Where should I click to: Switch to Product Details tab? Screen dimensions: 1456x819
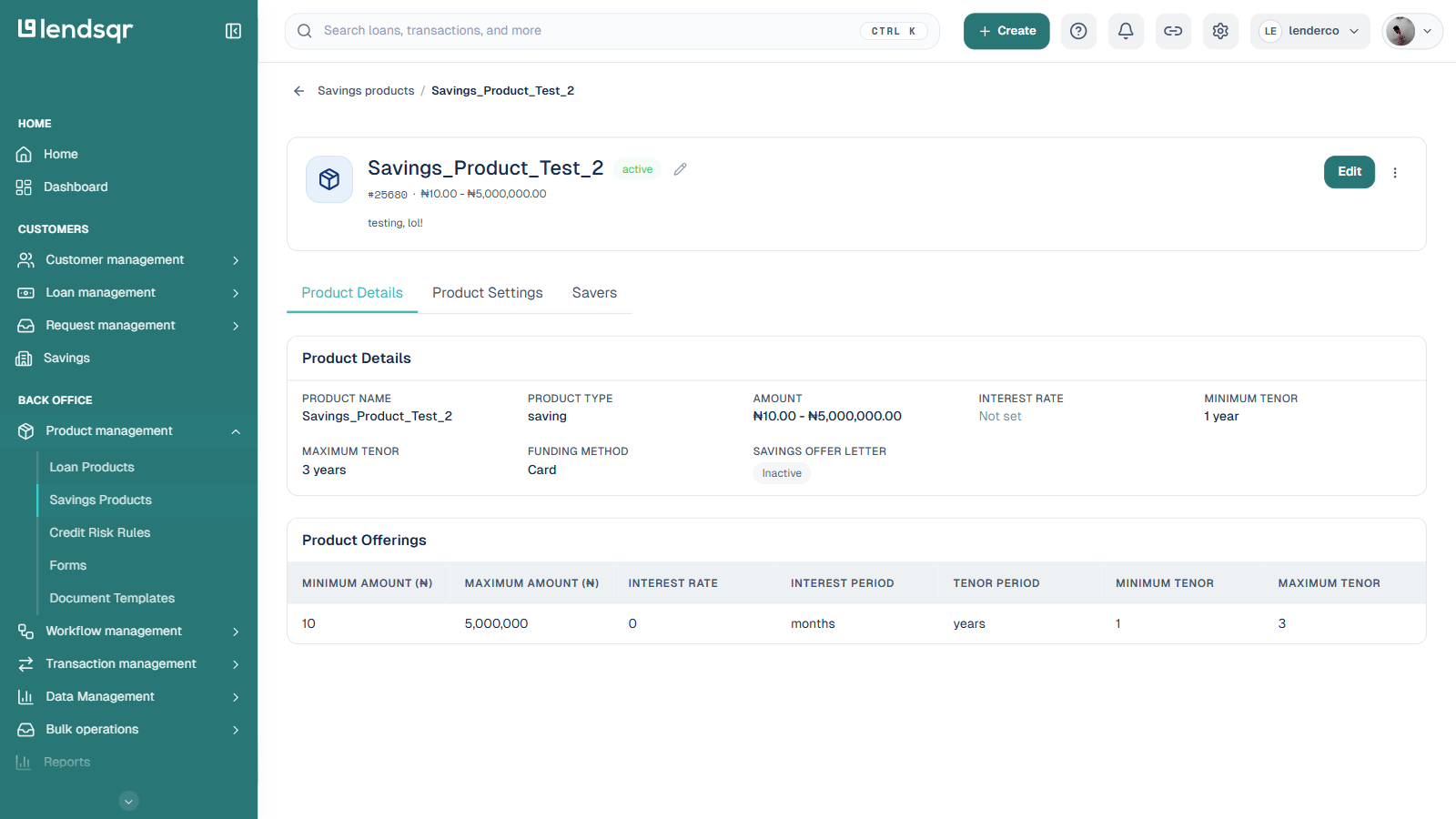[x=352, y=293]
